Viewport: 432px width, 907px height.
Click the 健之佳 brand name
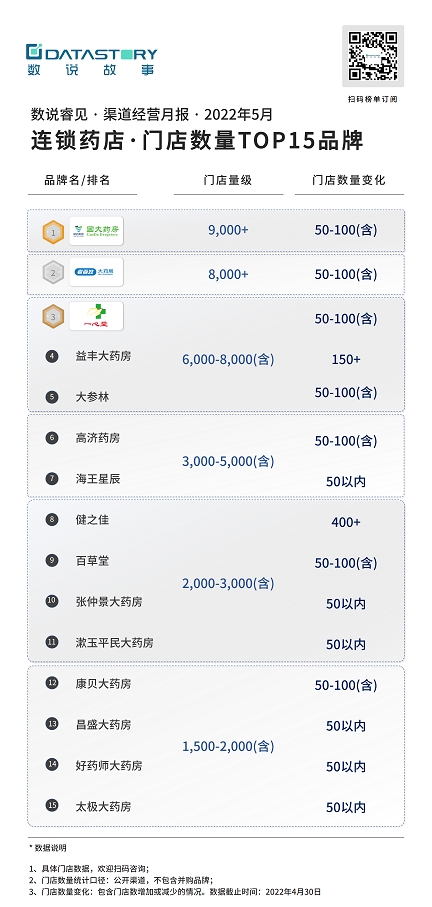click(x=93, y=519)
